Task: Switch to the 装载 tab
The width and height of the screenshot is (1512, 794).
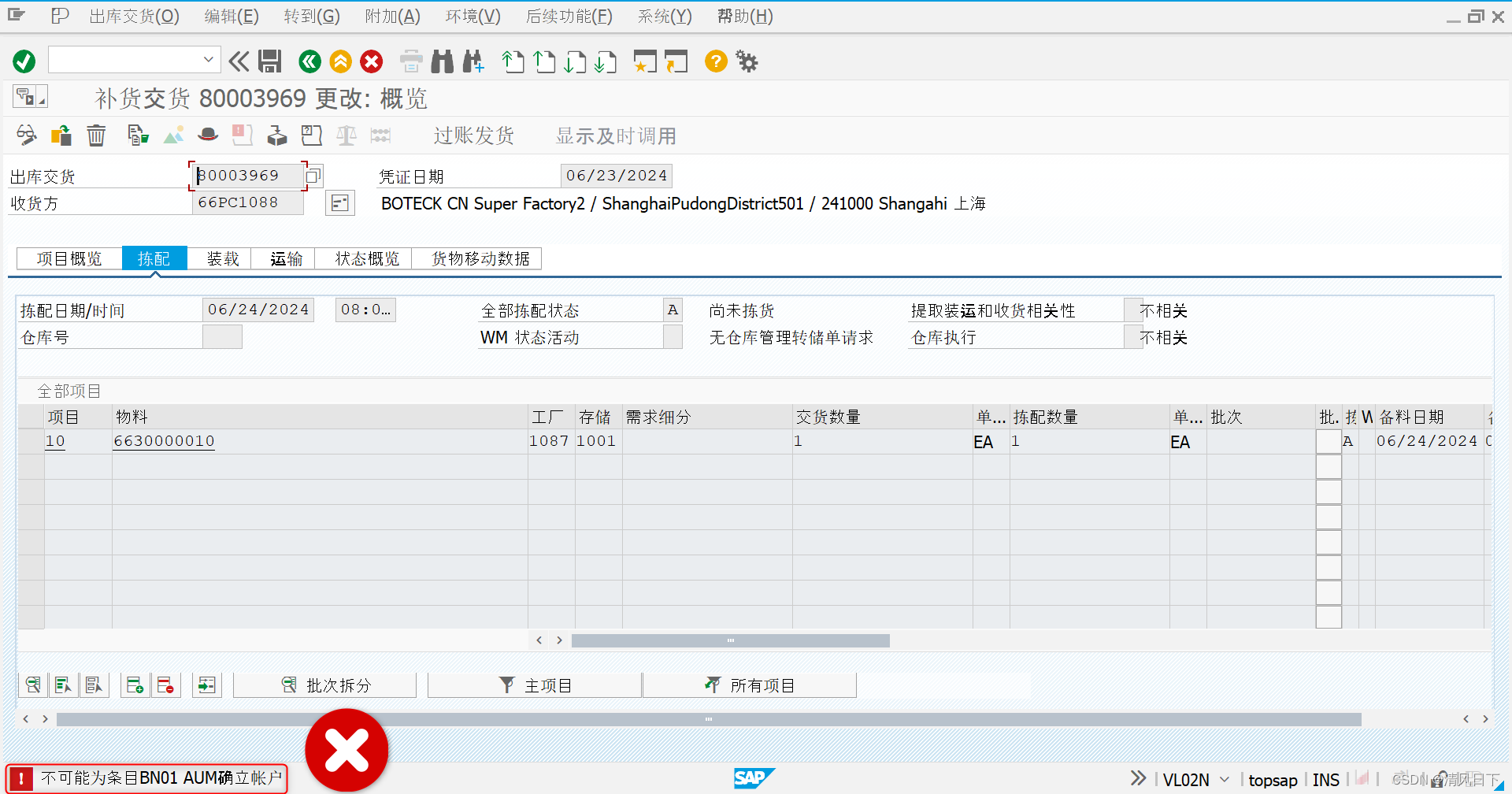Action: 221,258
